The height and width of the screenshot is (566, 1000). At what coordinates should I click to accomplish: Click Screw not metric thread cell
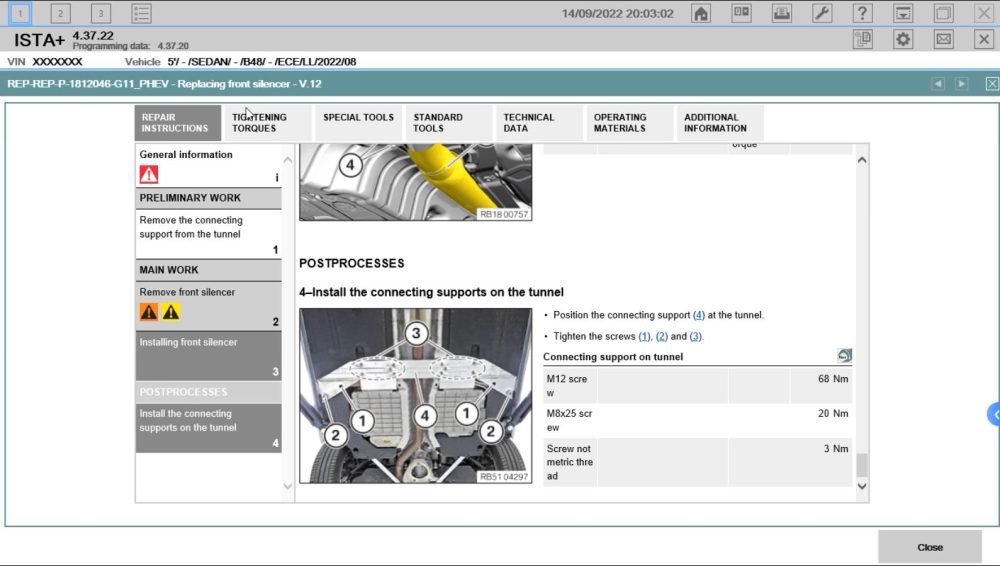tap(570, 463)
